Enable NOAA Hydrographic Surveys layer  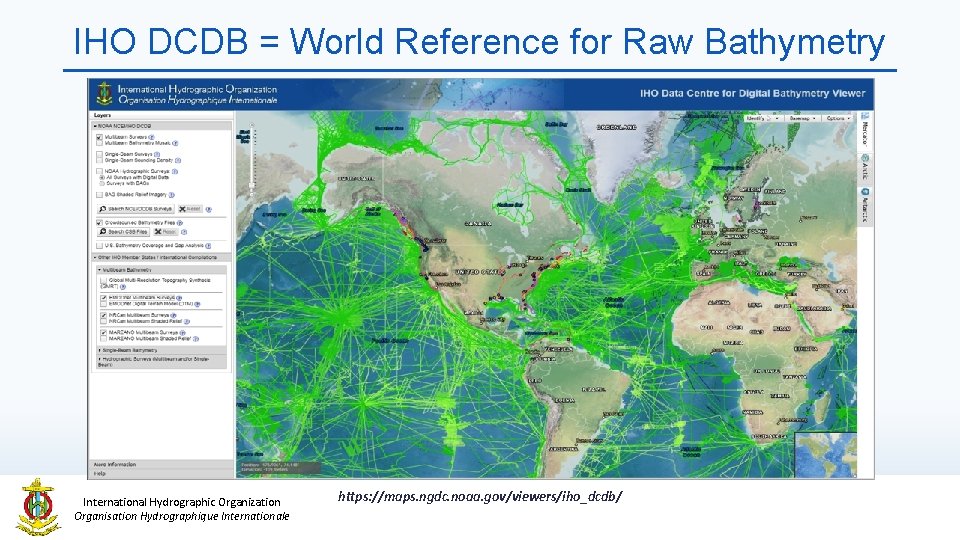click(x=99, y=171)
